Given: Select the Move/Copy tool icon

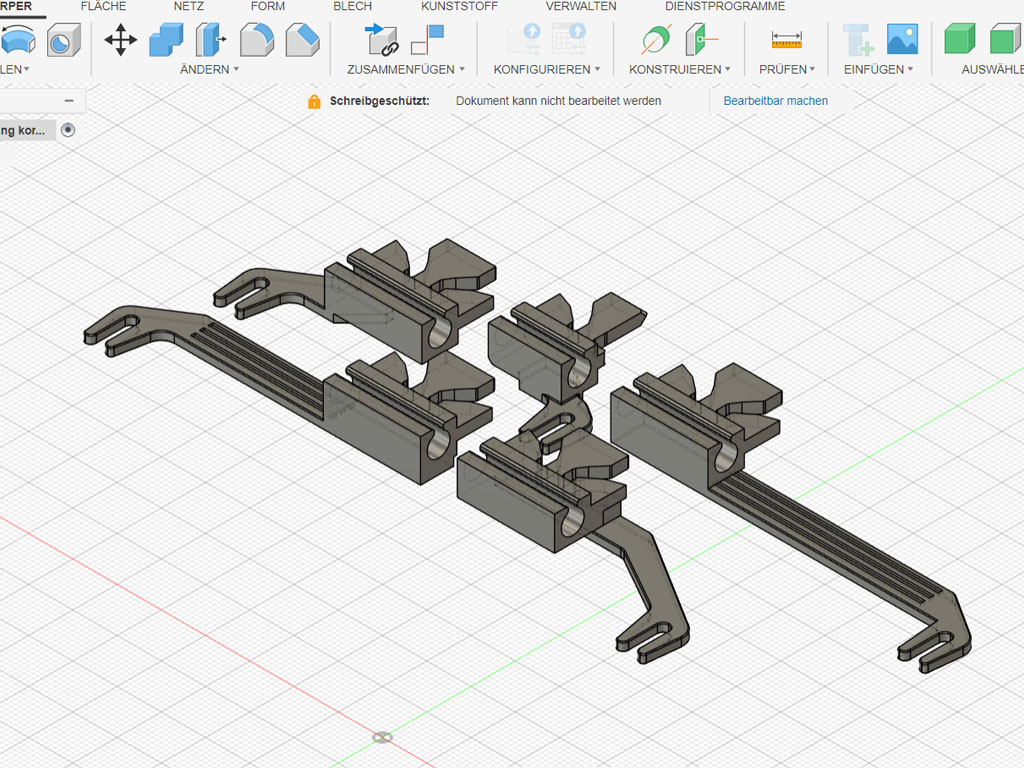Looking at the screenshot, I should click(x=121, y=40).
